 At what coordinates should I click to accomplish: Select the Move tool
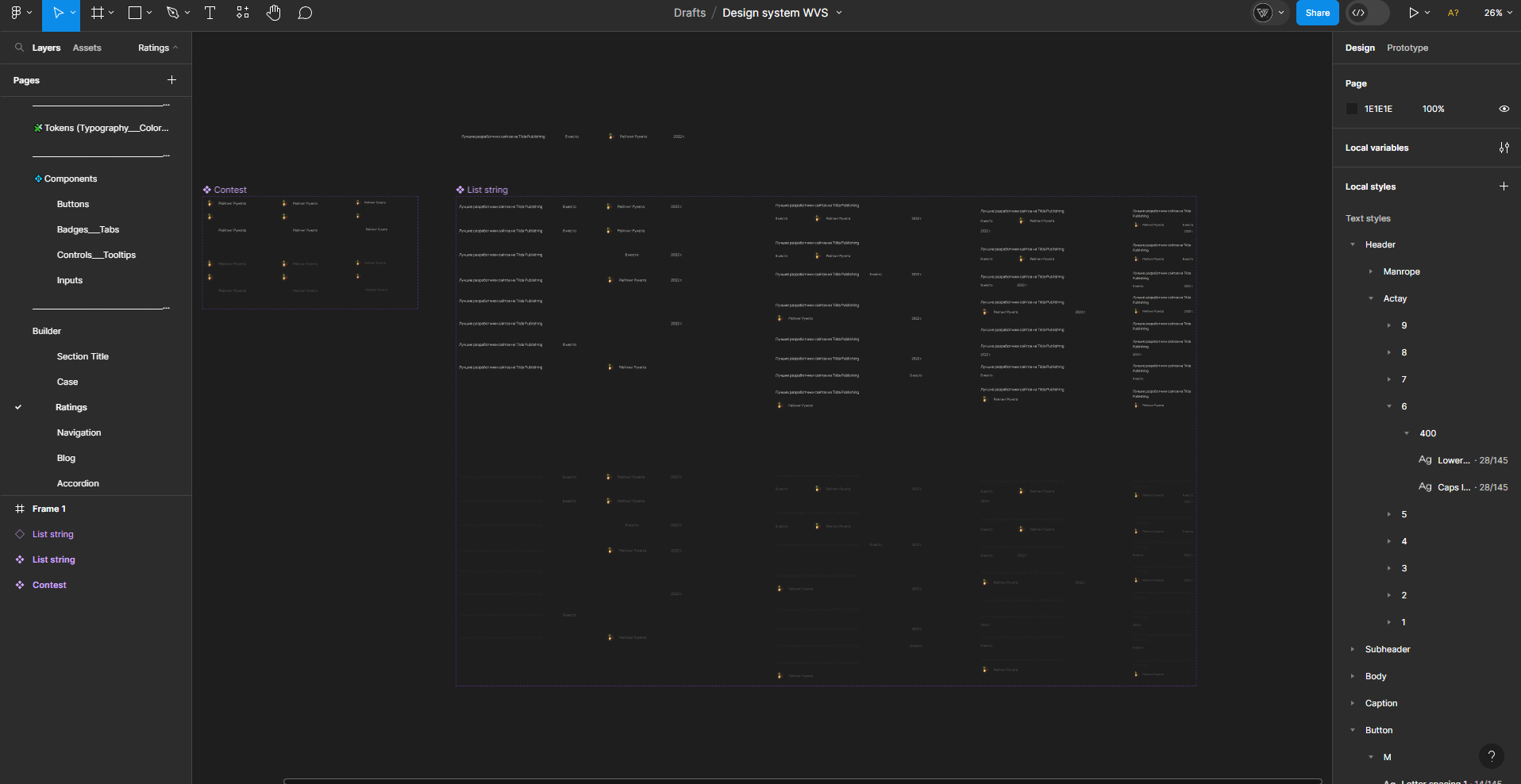(x=57, y=13)
